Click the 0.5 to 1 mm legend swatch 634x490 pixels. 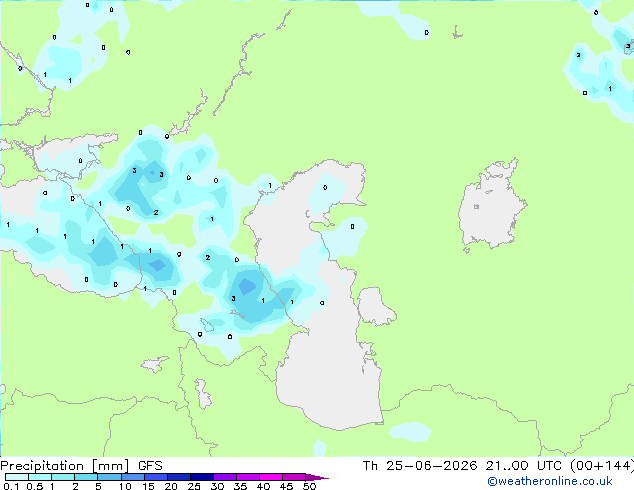(x=40, y=477)
